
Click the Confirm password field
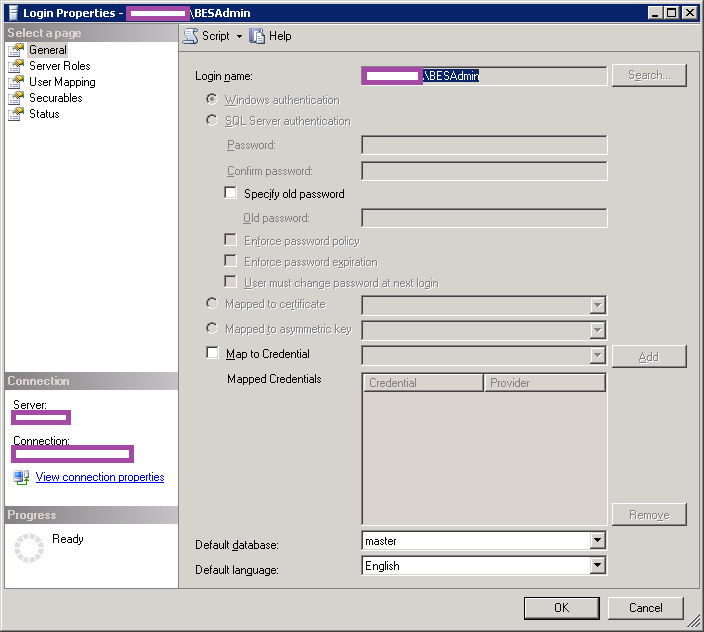[x=484, y=171]
